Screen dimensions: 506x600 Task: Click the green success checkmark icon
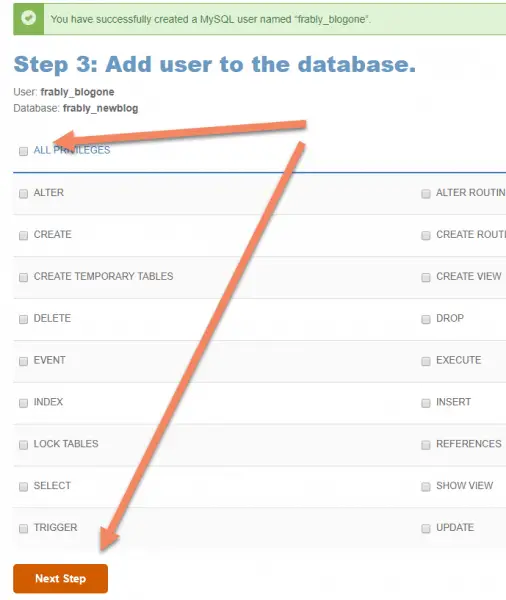tap(28, 18)
